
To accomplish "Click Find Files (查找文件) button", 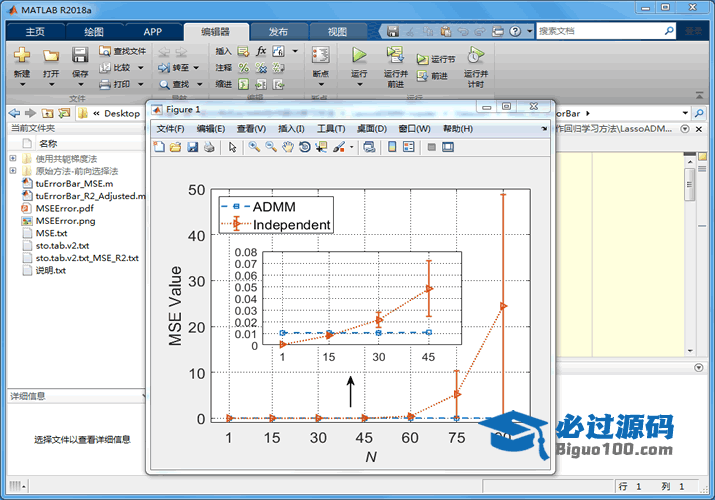I will [x=122, y=51].
